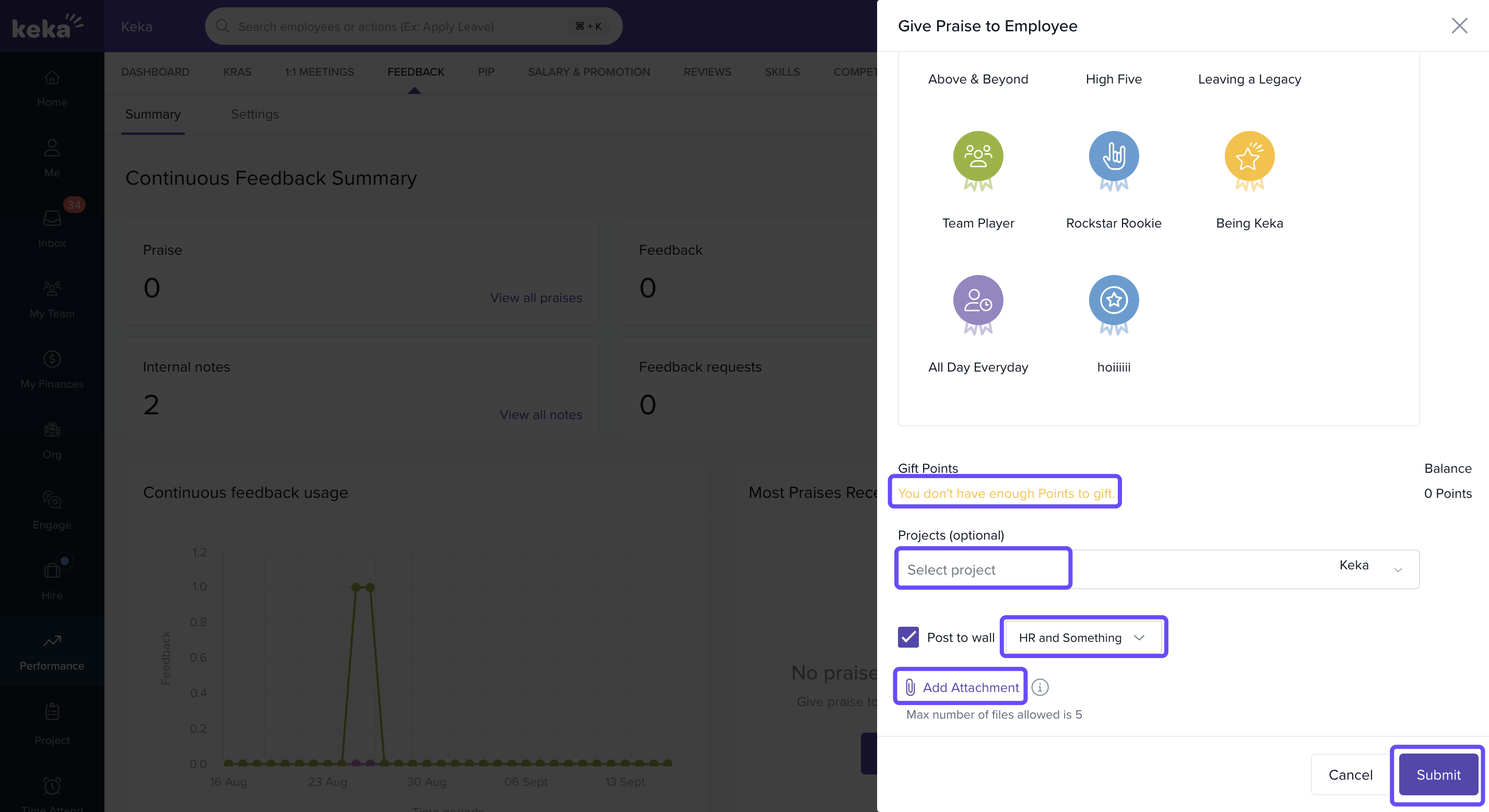Click the attachment info icon
The image size is (1489, 812).
(1039, 687)
